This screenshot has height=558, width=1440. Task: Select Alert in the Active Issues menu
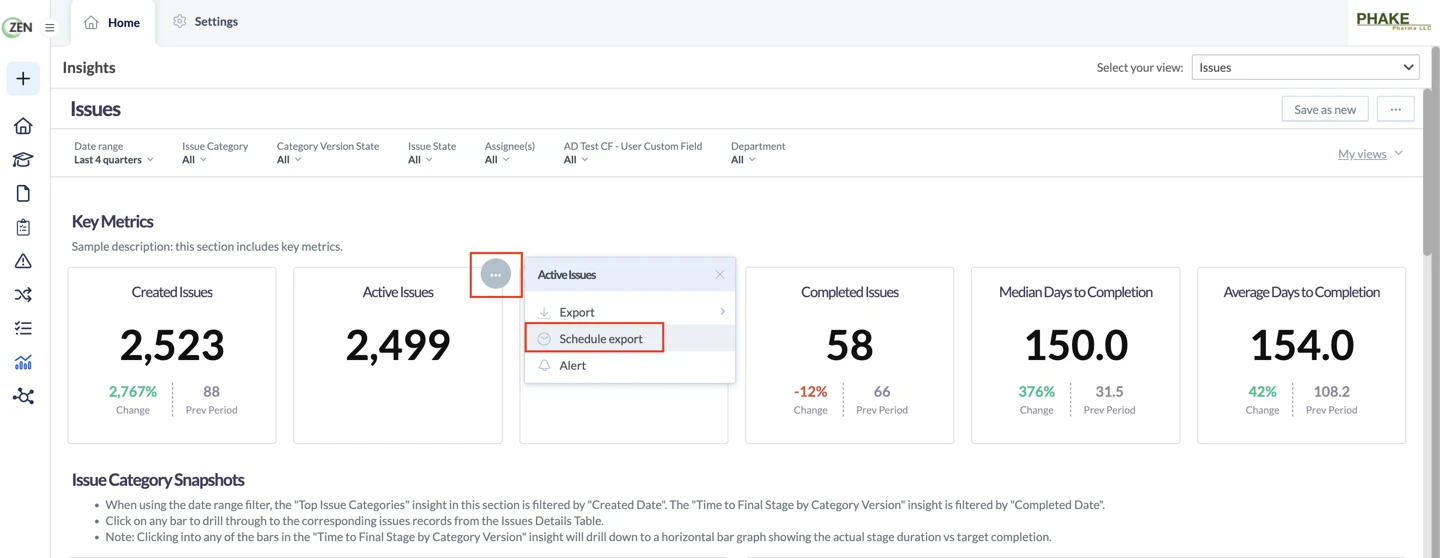(630, 365)
